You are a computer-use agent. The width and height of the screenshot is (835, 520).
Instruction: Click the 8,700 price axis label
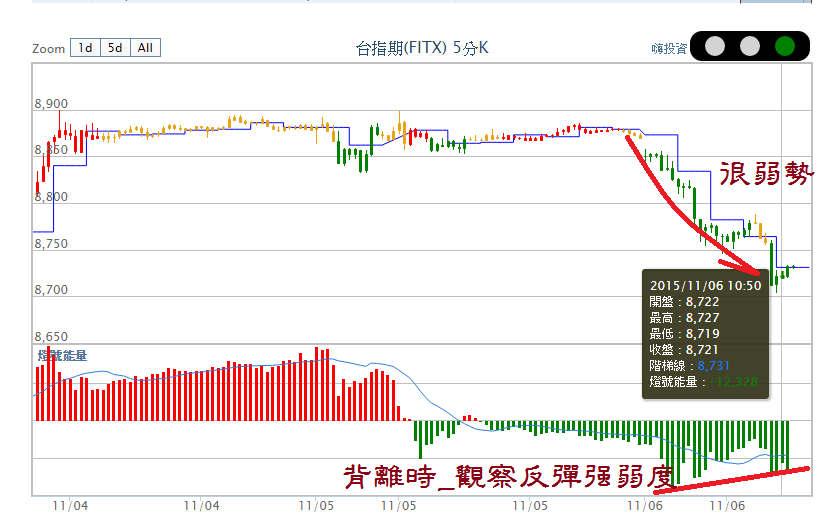coord(51,290)
